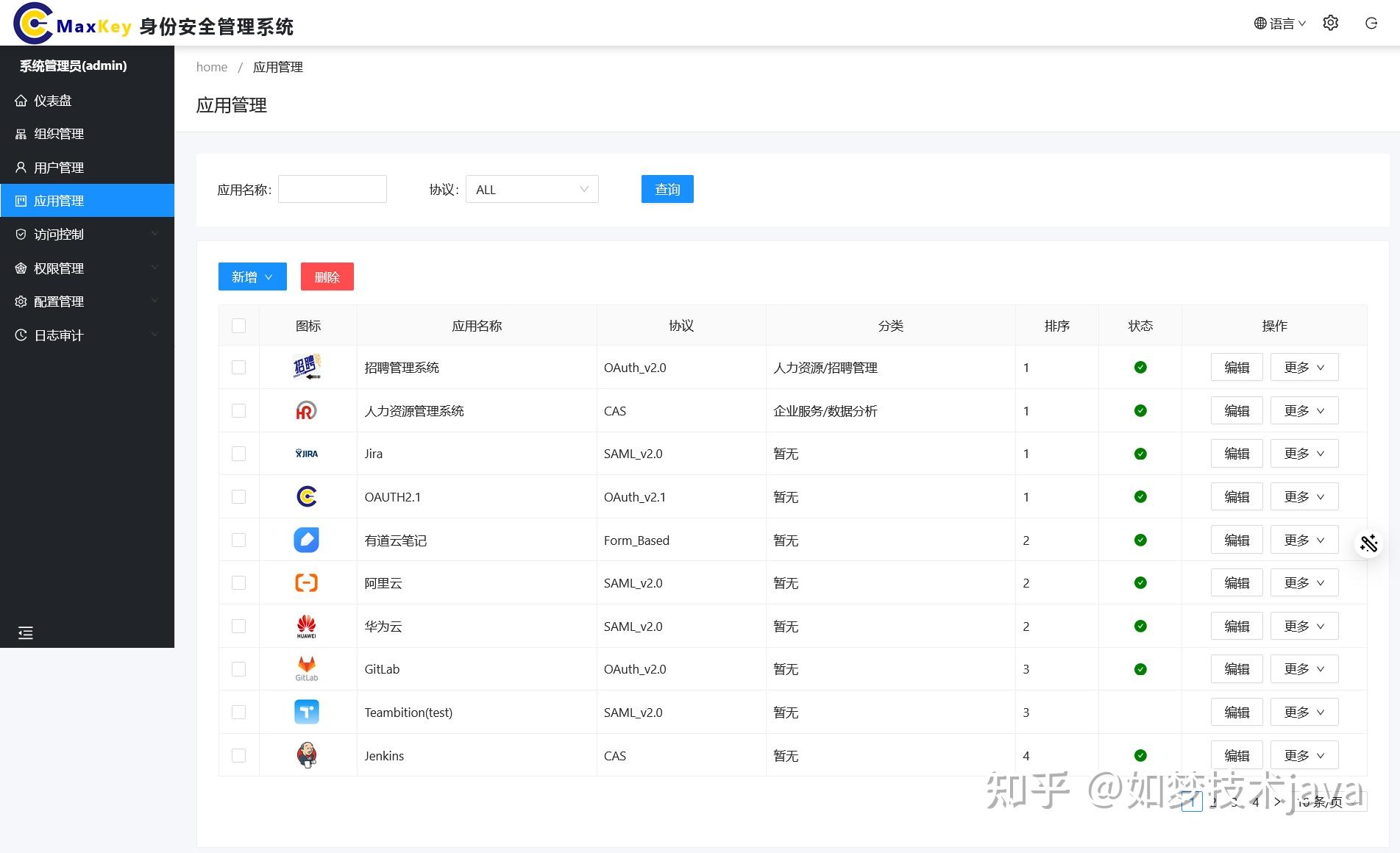This screenshot has height=853, width=1400.
Task: Show the green status indicator for 阿里云
Action: click(1140, 582)
